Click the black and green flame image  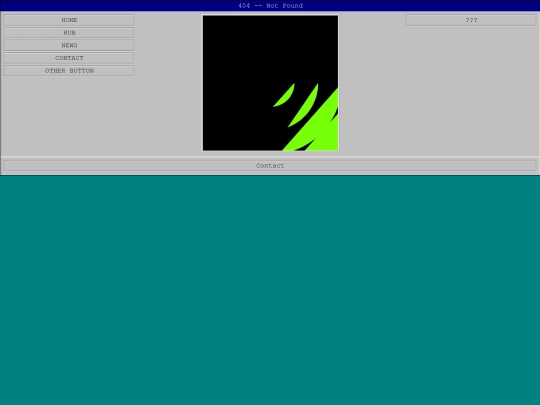point(270,83)
